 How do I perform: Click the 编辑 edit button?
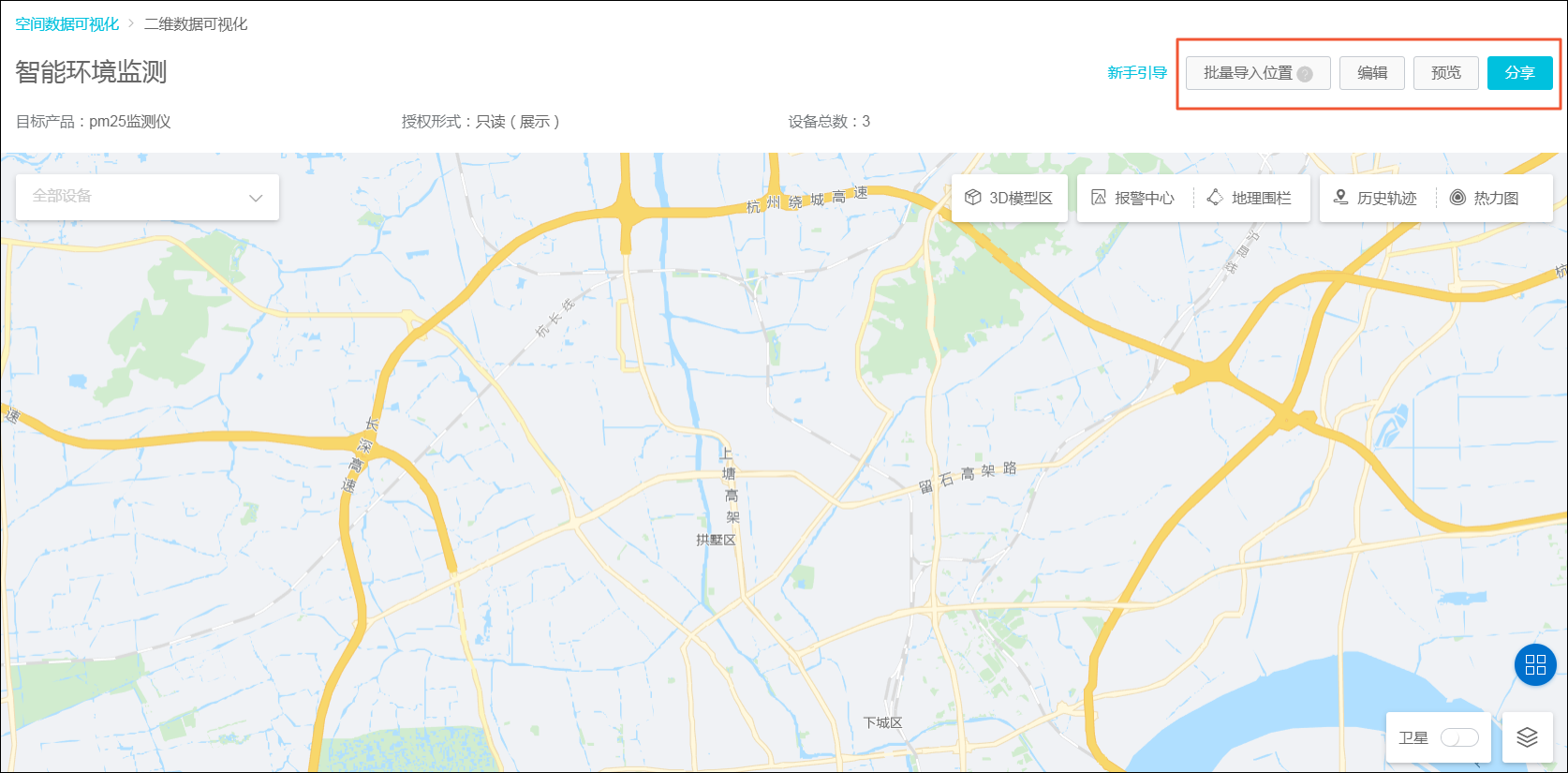point(1372,73)
